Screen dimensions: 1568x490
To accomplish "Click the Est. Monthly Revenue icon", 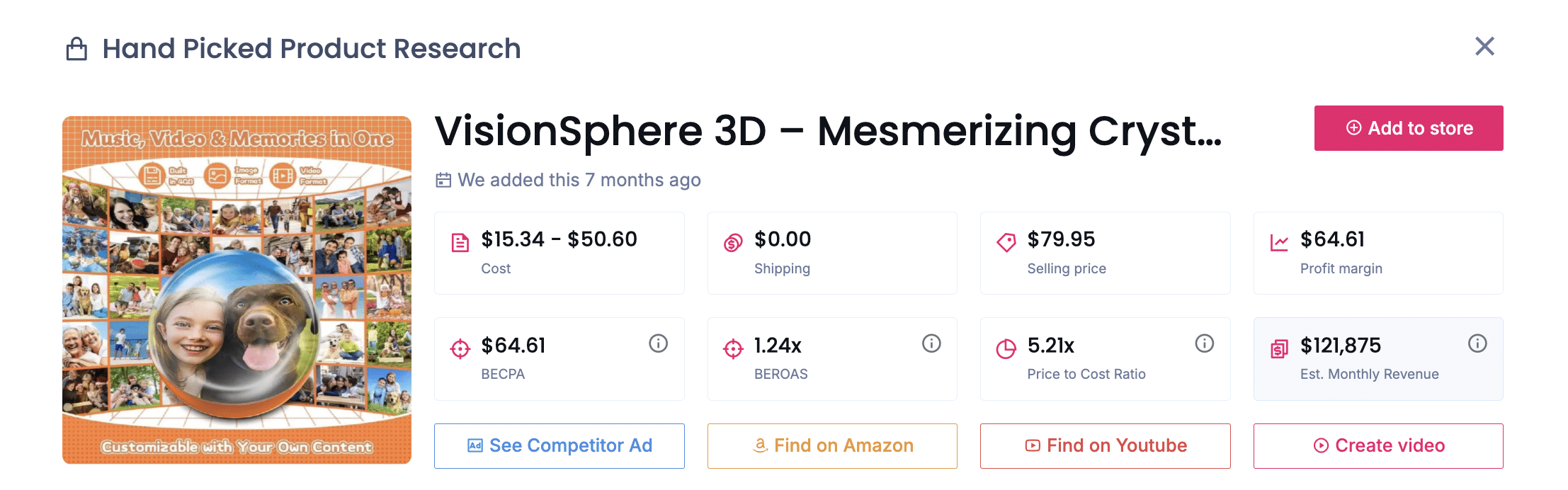I will coord(1279,348).
